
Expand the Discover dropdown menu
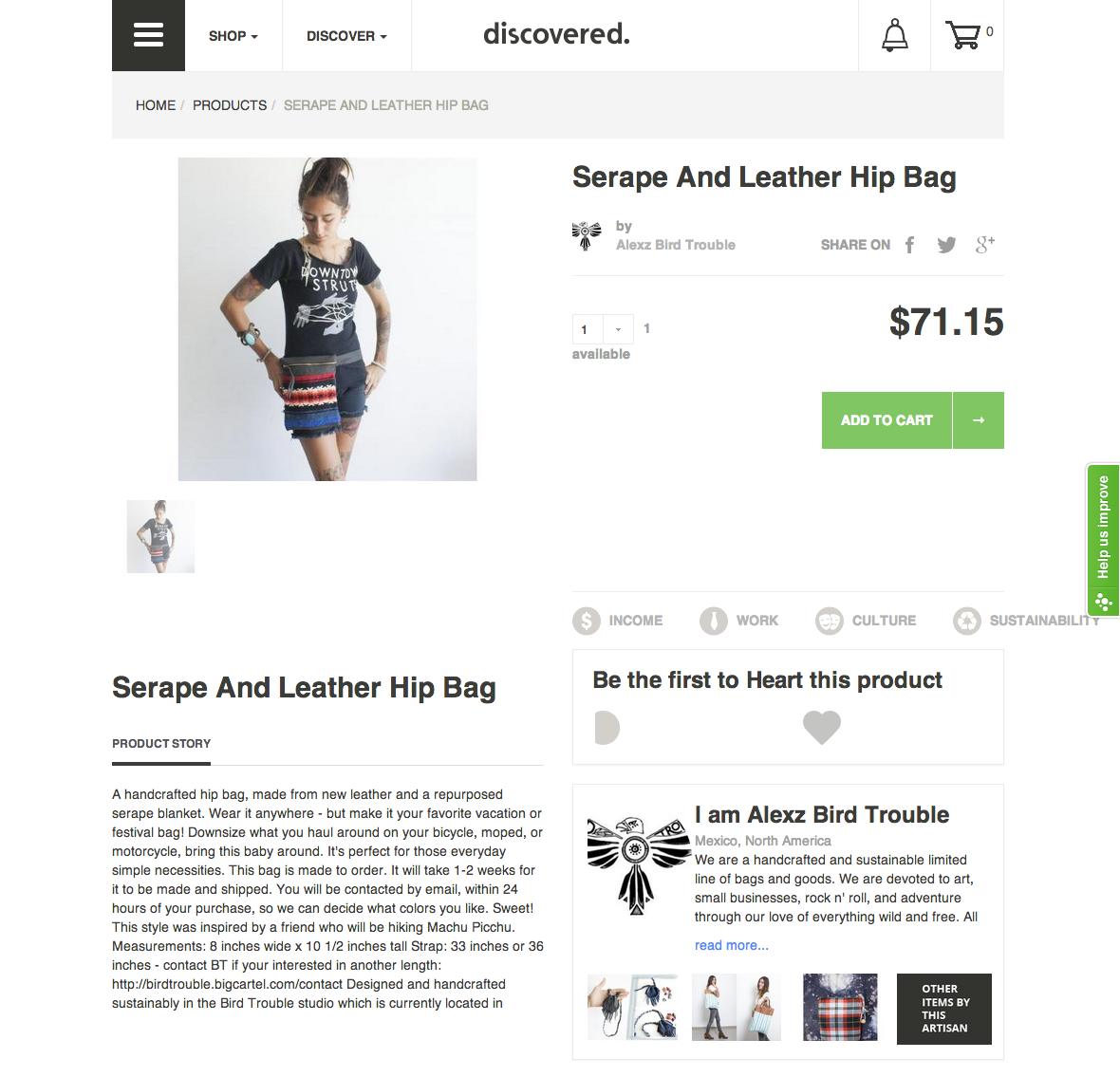tap(346, 36)
